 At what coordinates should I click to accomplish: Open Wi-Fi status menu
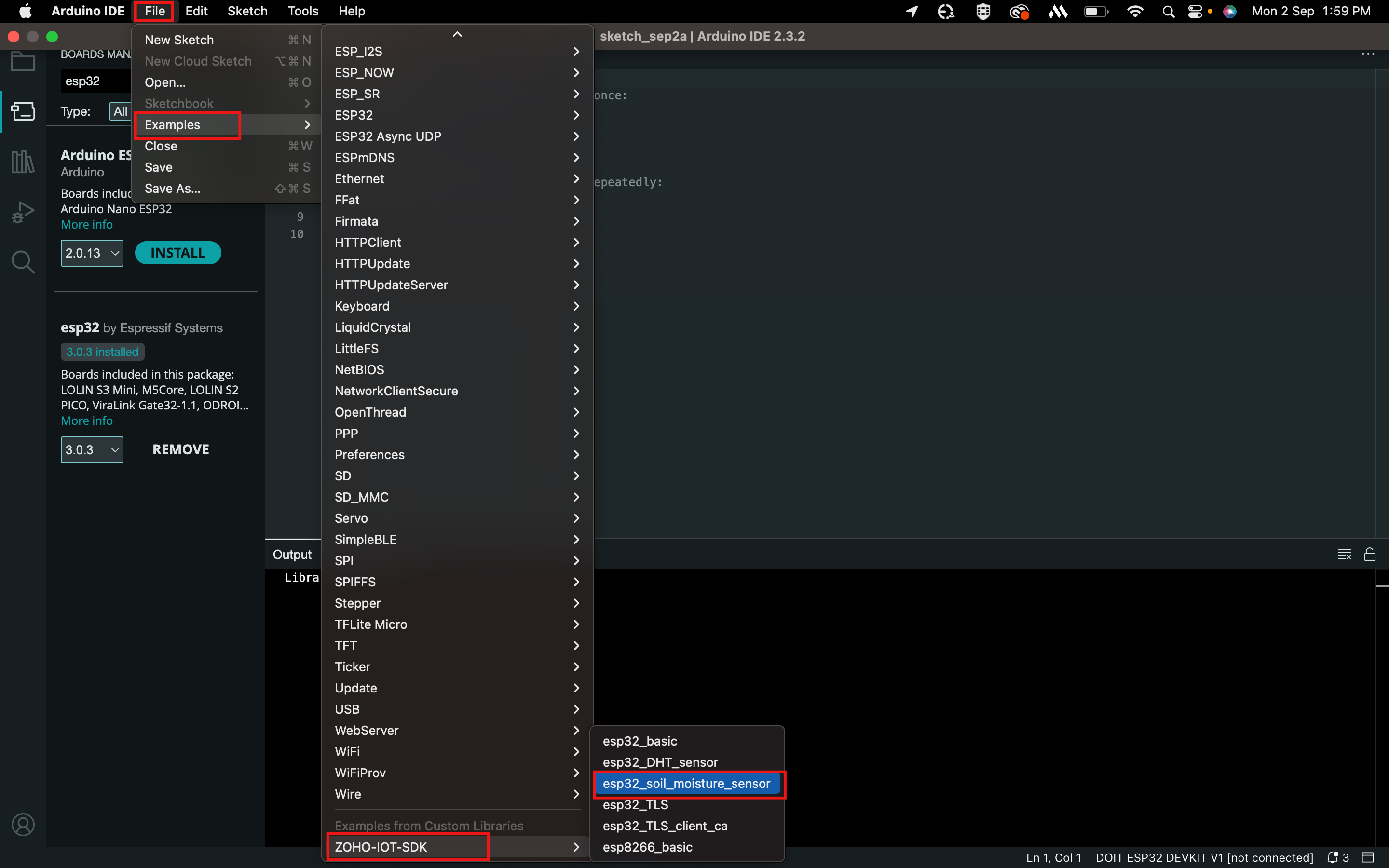[x=1135, y=12]
